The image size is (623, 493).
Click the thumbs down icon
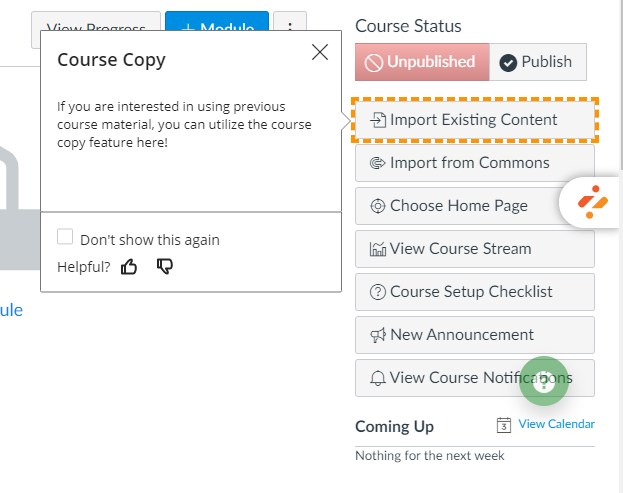165,266
